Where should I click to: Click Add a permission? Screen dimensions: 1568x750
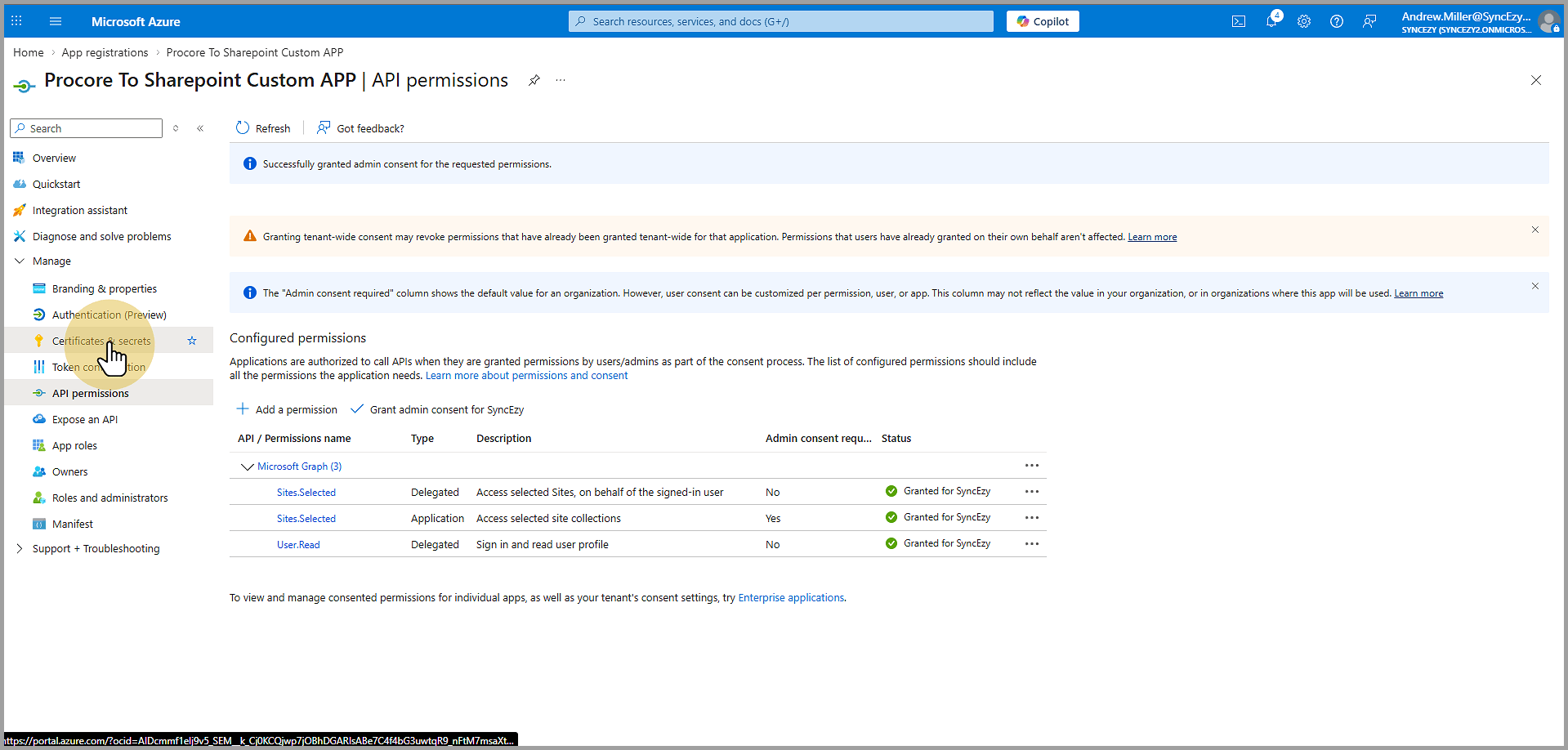[287, 409]
